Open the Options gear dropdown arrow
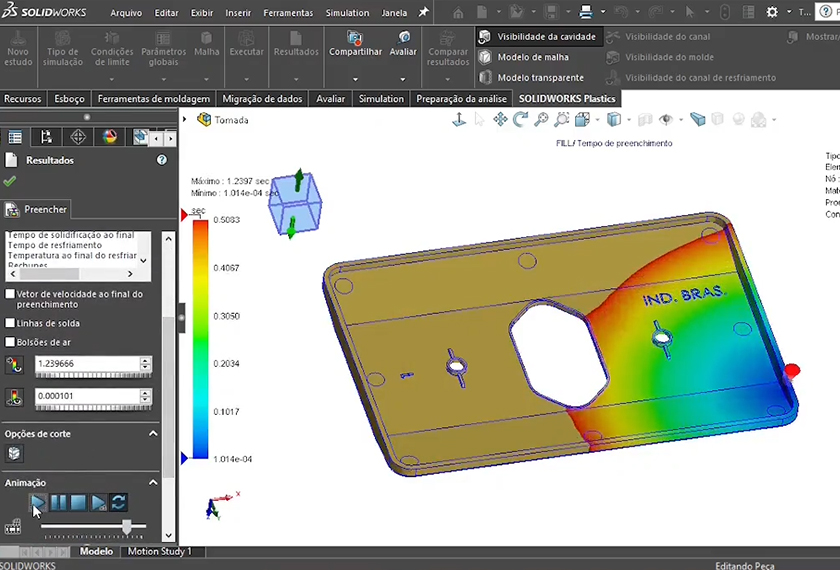The width and height of the screenshot is (840, 570). [x=789, y=12]
